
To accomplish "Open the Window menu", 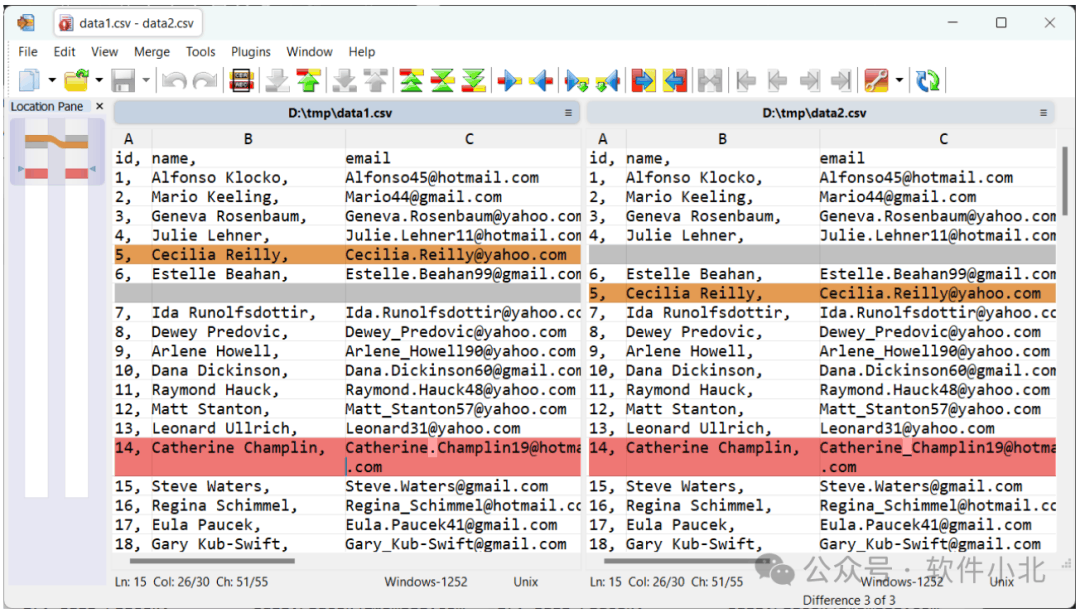I will coord(309,52).
